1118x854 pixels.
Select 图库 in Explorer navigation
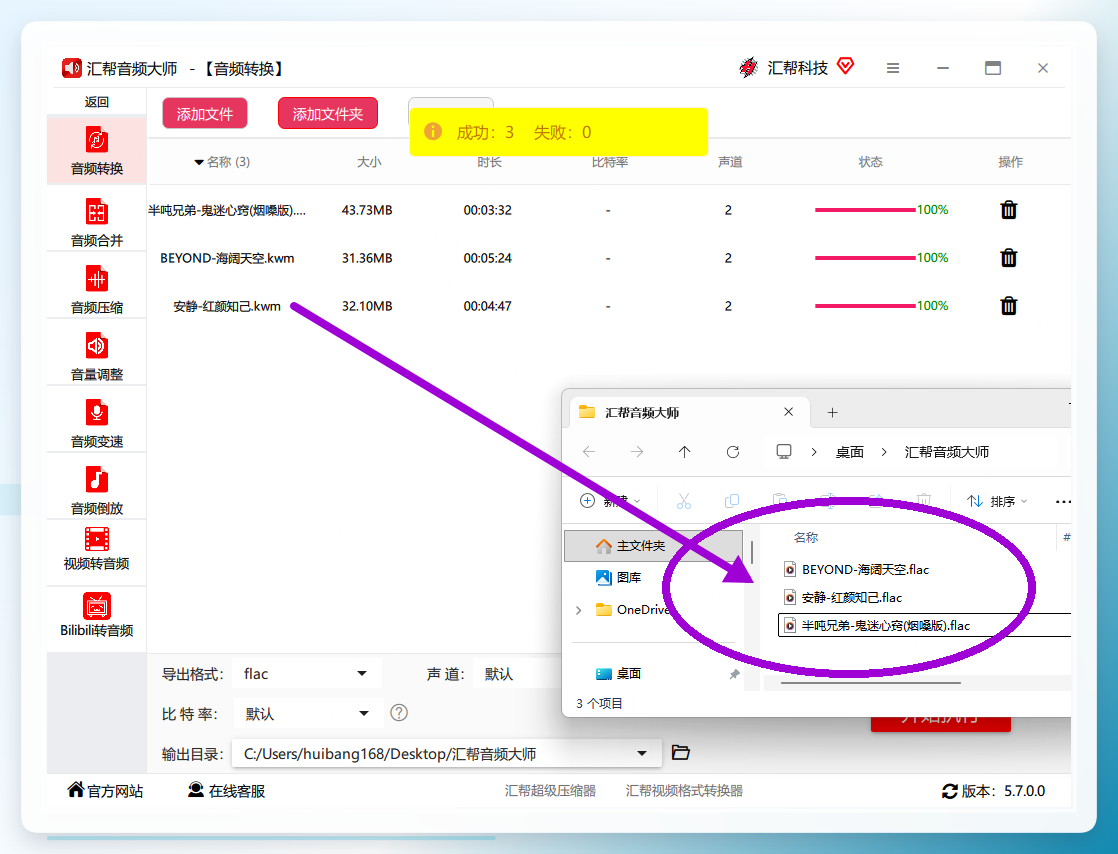click(619, 577)
